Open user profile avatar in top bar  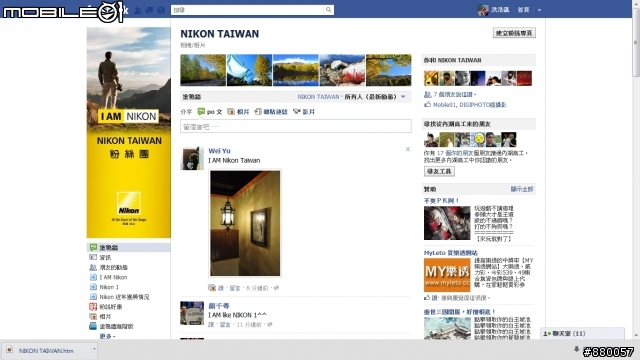click(483, 10)
